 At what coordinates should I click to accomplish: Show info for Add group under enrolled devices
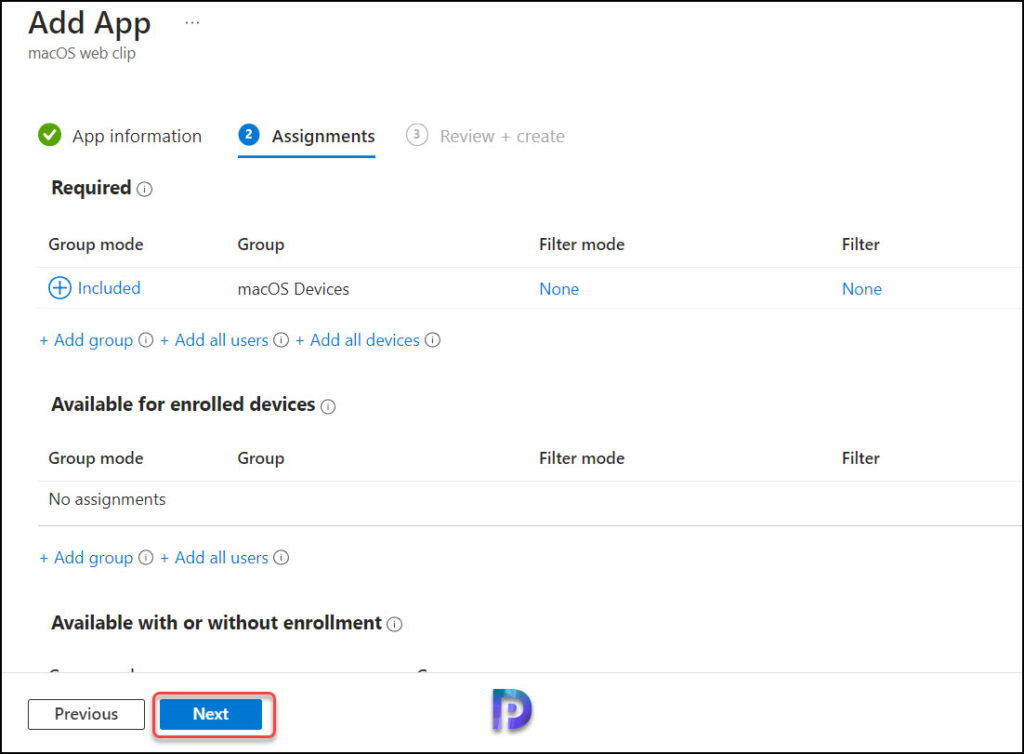click(x=146, y=558)
